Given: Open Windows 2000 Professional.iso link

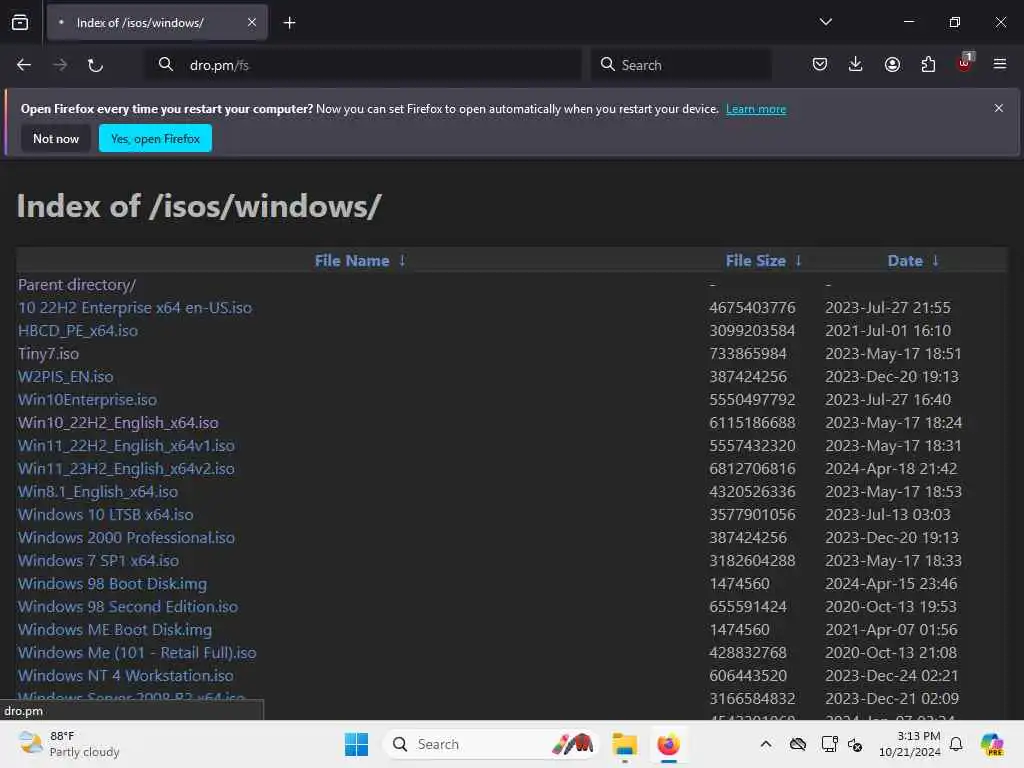Looking at the screenshot, I should (x=126, y=537).
